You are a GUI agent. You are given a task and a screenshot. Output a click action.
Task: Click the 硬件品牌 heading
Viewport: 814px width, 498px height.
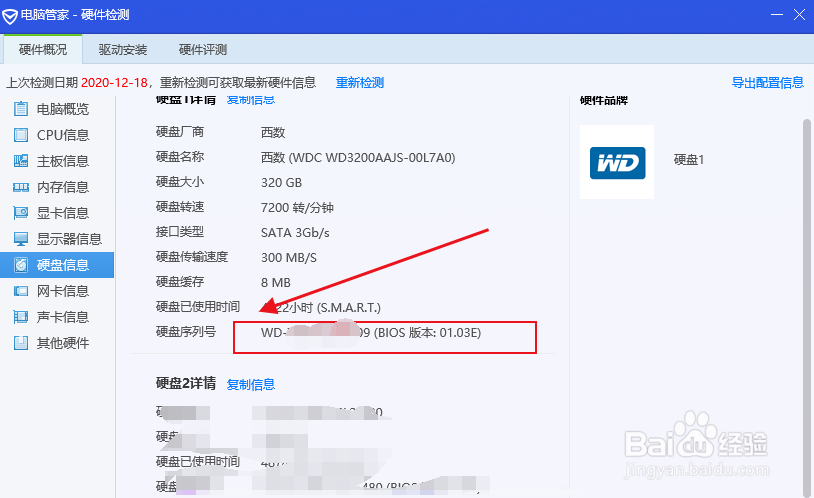[604, 100]
